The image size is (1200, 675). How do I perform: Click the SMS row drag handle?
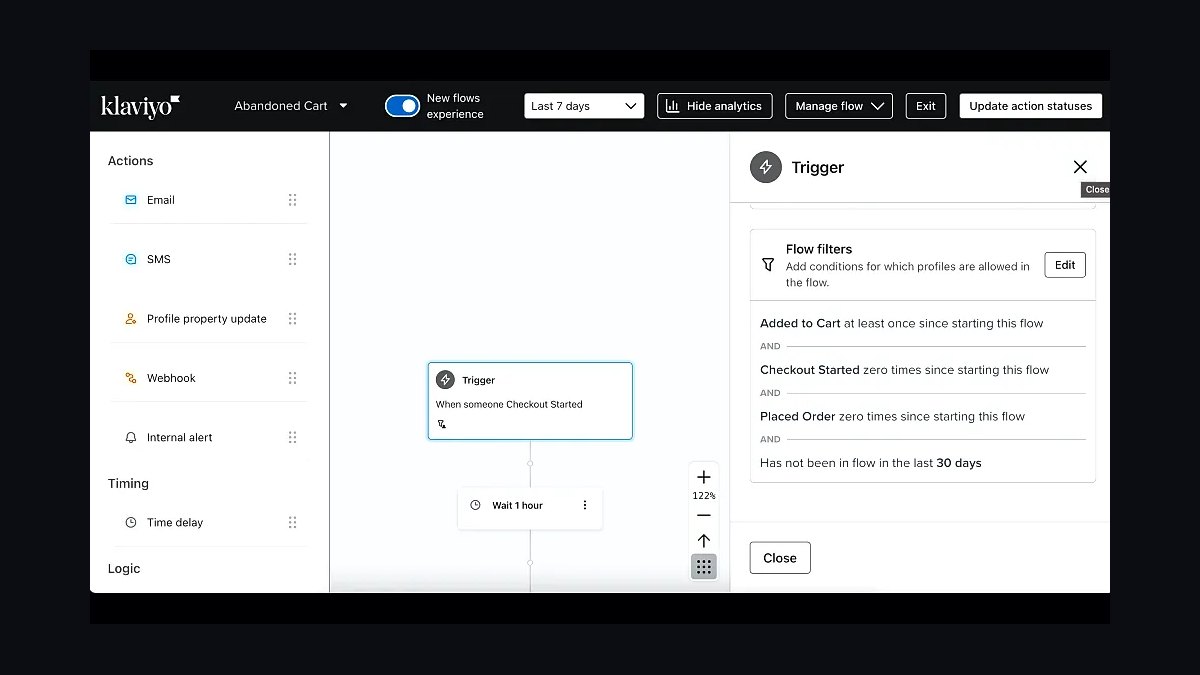tap(293, 259)
